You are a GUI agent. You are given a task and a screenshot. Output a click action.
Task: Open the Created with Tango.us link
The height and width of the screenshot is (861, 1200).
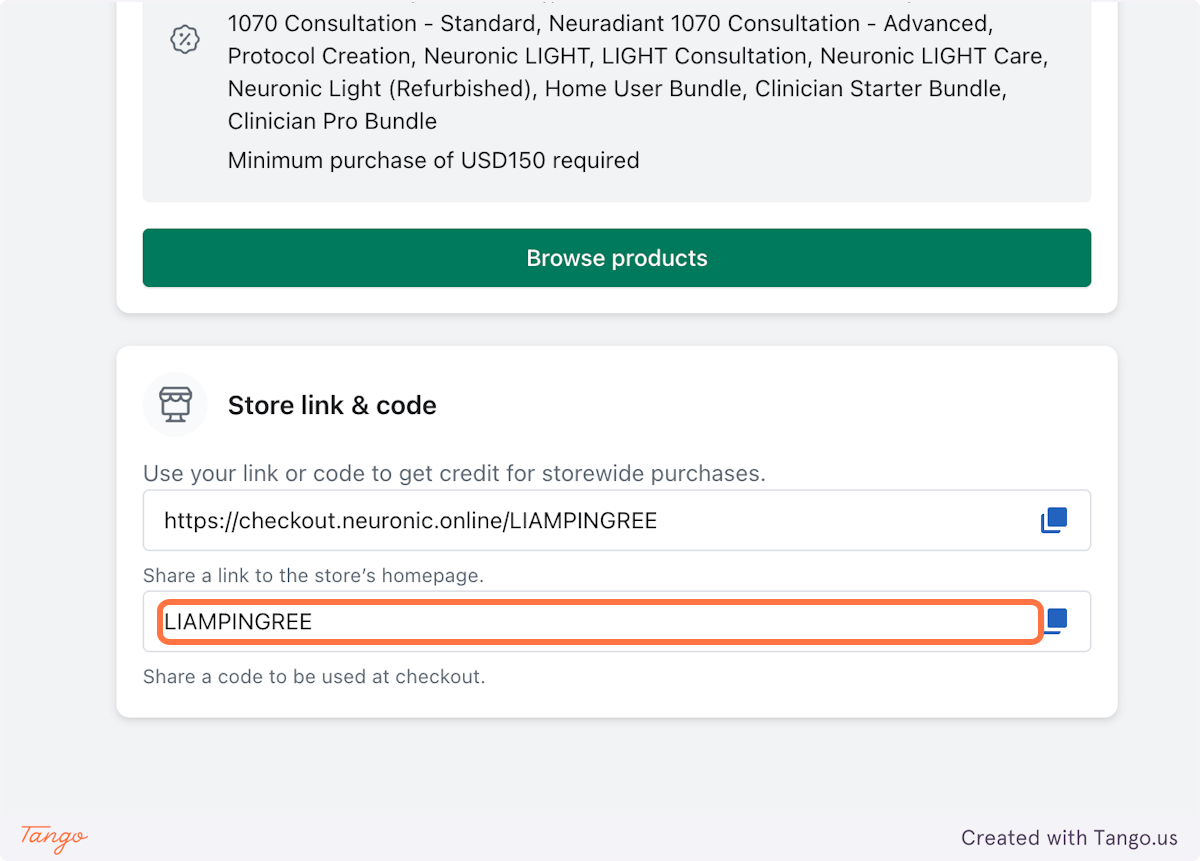(1069, 838)
